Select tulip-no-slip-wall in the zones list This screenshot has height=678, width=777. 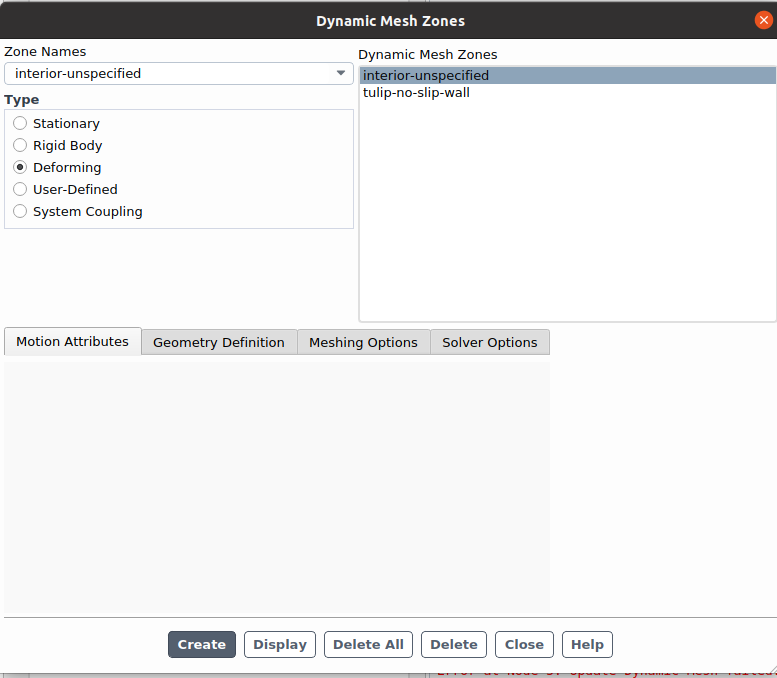pos(567,93)
